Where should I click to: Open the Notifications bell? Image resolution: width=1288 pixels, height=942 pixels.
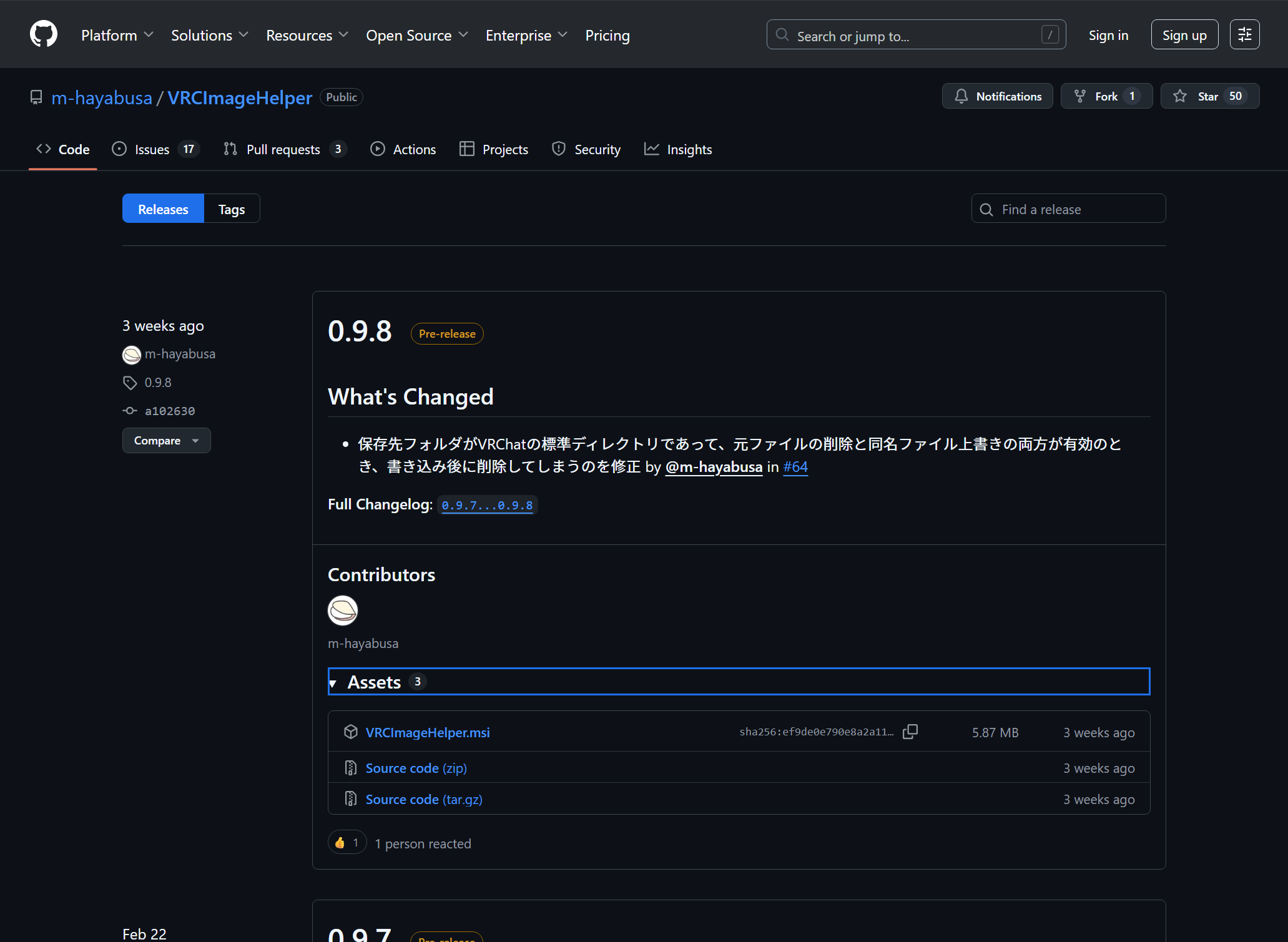997,96
